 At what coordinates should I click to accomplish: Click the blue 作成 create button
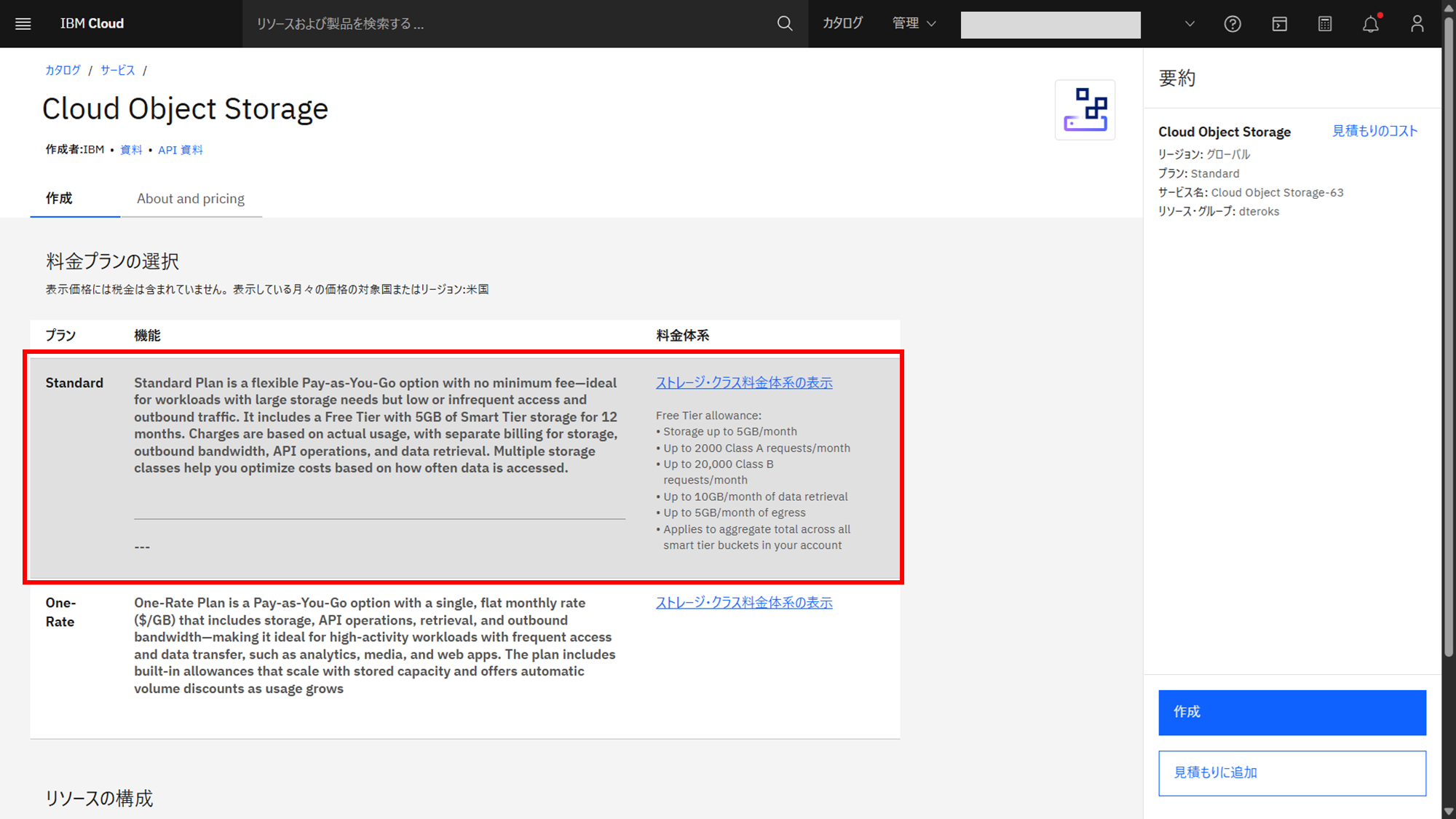coord(1291,712)
